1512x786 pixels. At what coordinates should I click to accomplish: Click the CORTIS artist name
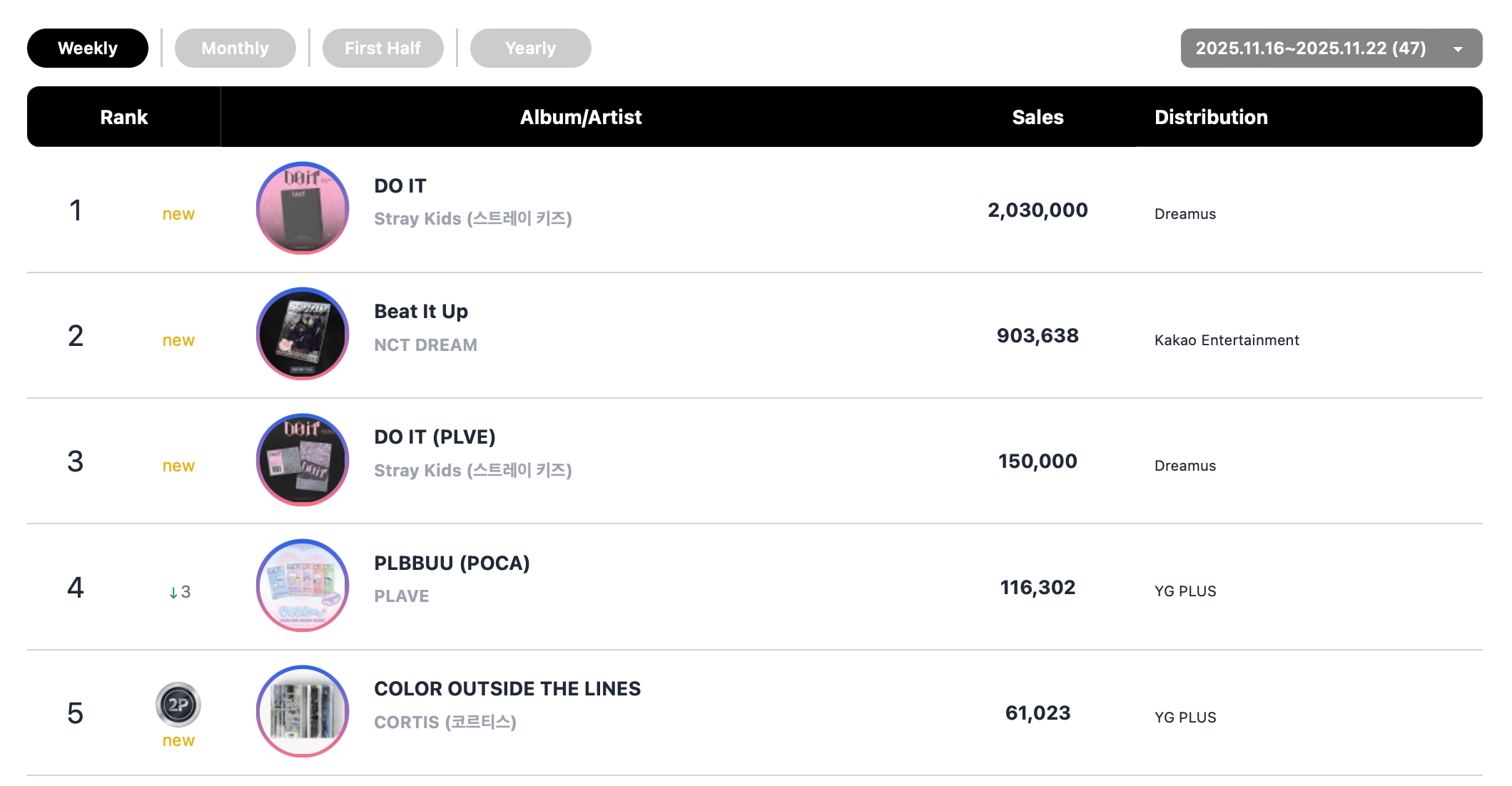click(x=445, y=723)
